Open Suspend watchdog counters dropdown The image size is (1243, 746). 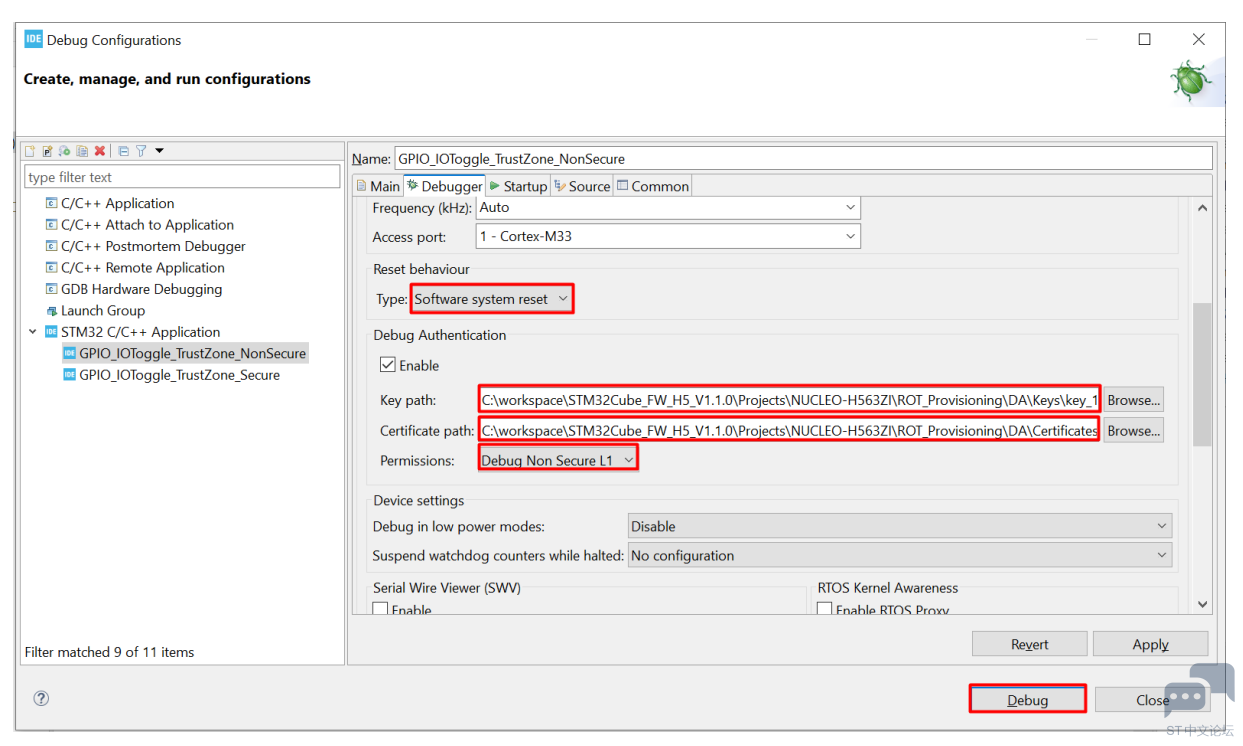[900, 555]
